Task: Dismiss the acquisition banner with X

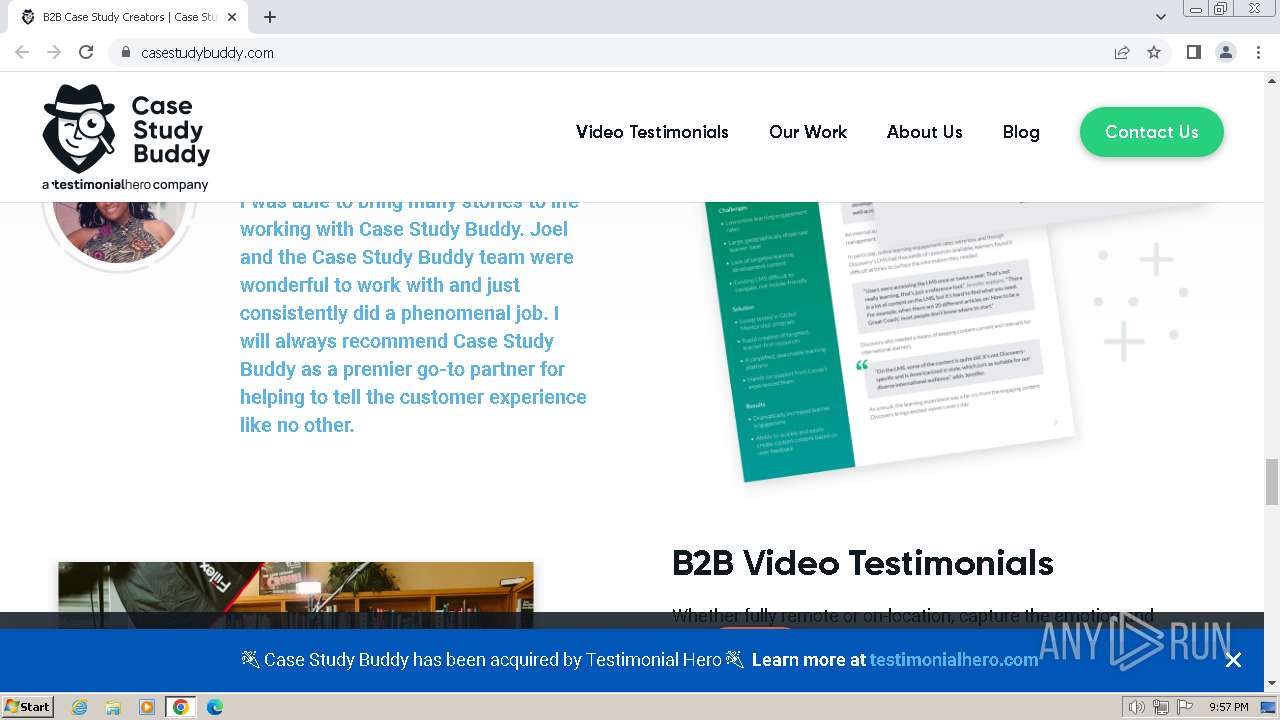Action: pos(1233,660)
